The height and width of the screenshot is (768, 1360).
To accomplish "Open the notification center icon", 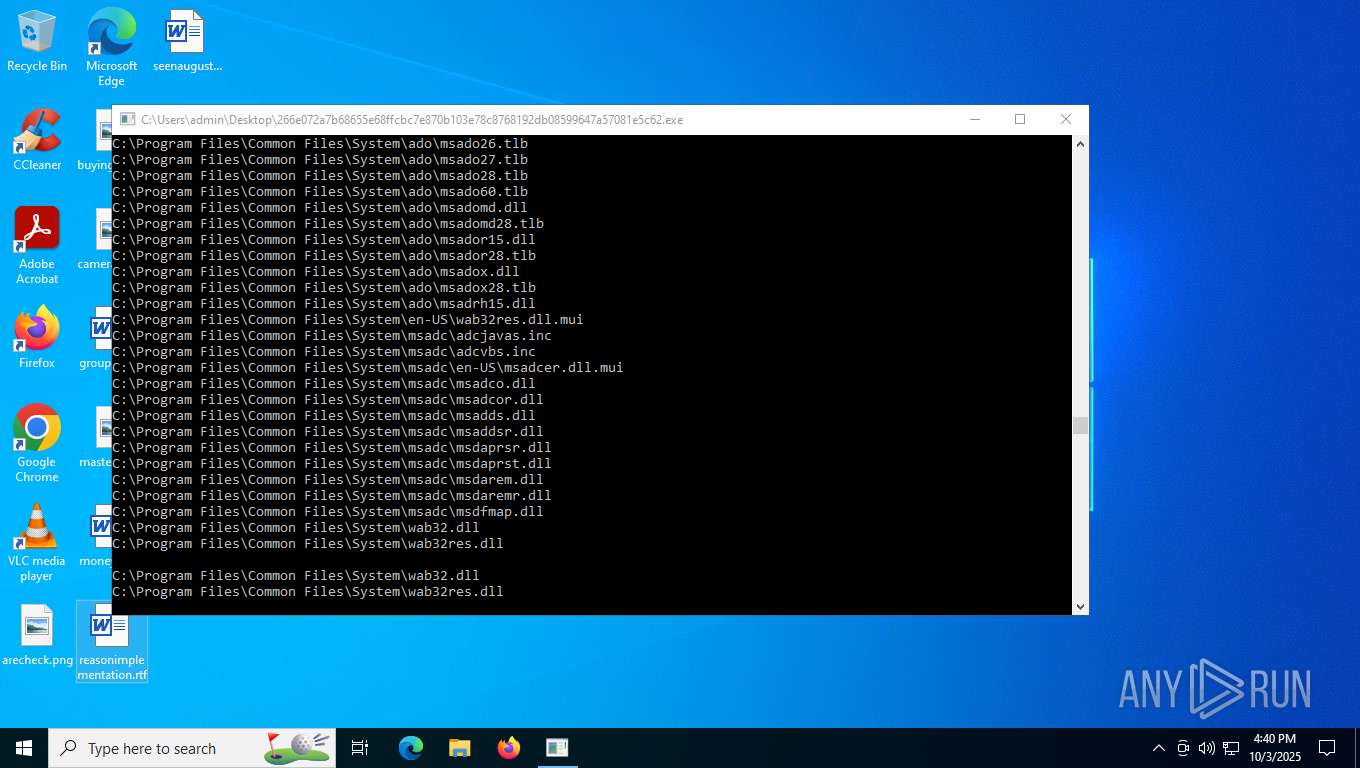I will [x=1327, y=748].
